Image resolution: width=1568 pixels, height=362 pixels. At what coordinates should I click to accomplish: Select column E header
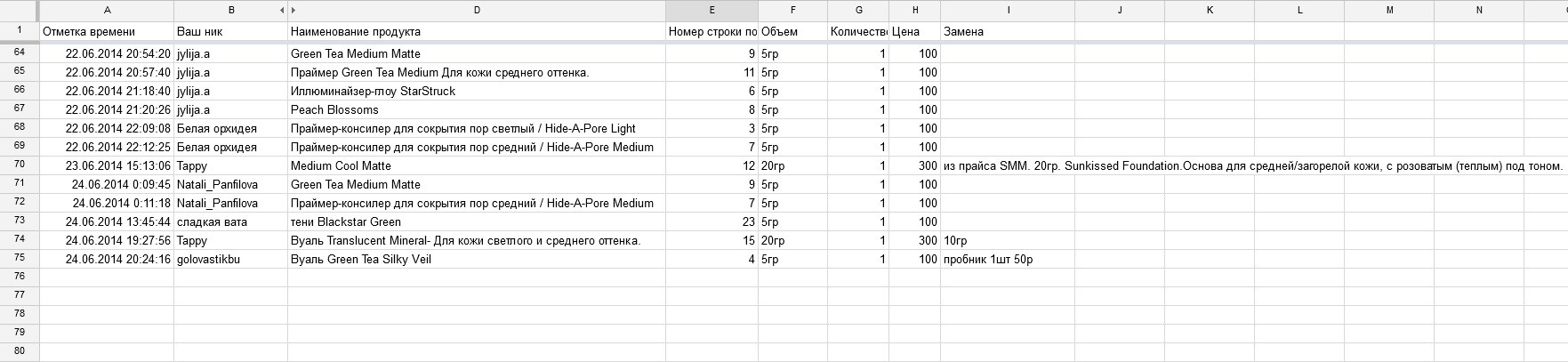click(x=712, y=11)
